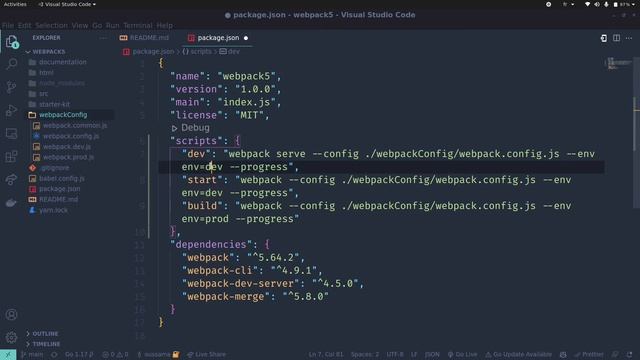
Task: Open webpack.dev.js in explorer
Action: tap(63, 147)
